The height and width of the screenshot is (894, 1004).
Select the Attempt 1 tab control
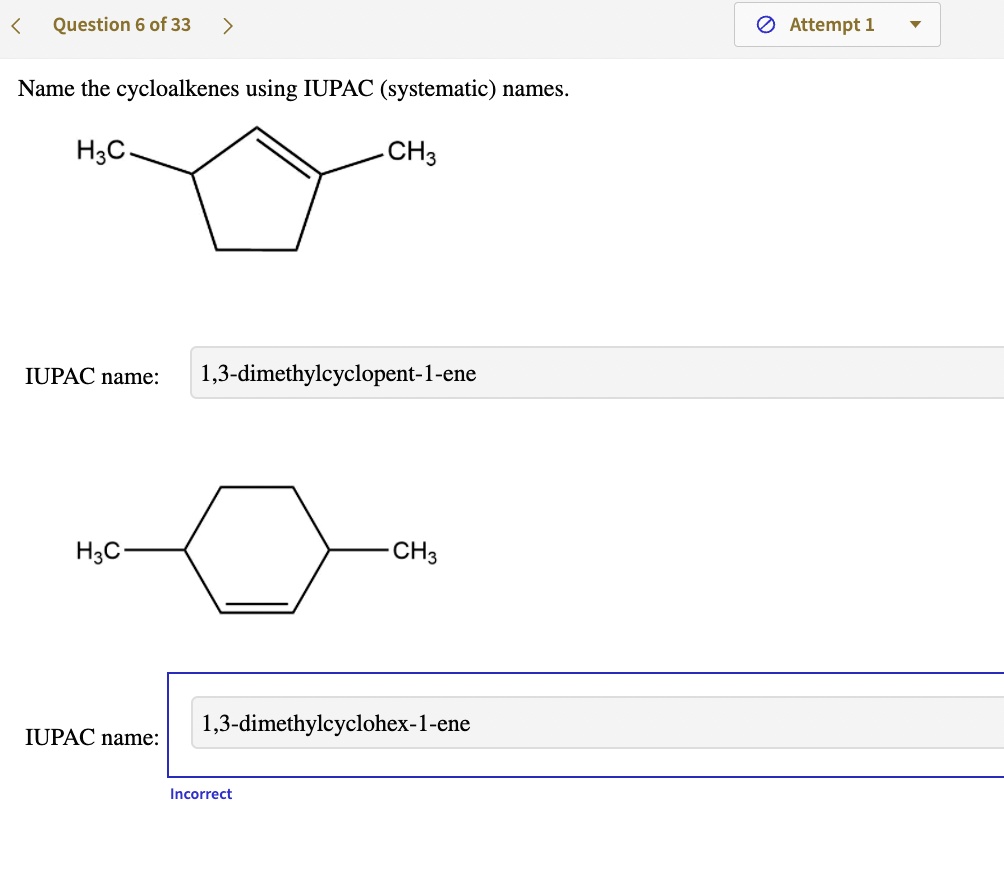pos(837,24)
